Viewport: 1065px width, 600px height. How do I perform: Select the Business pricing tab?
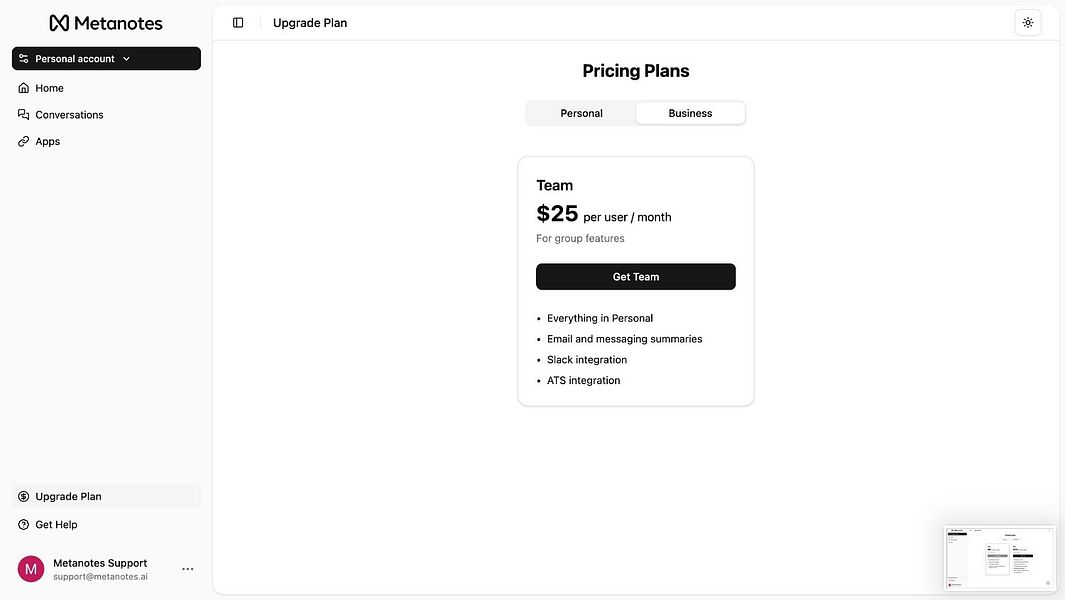(690, 114)
